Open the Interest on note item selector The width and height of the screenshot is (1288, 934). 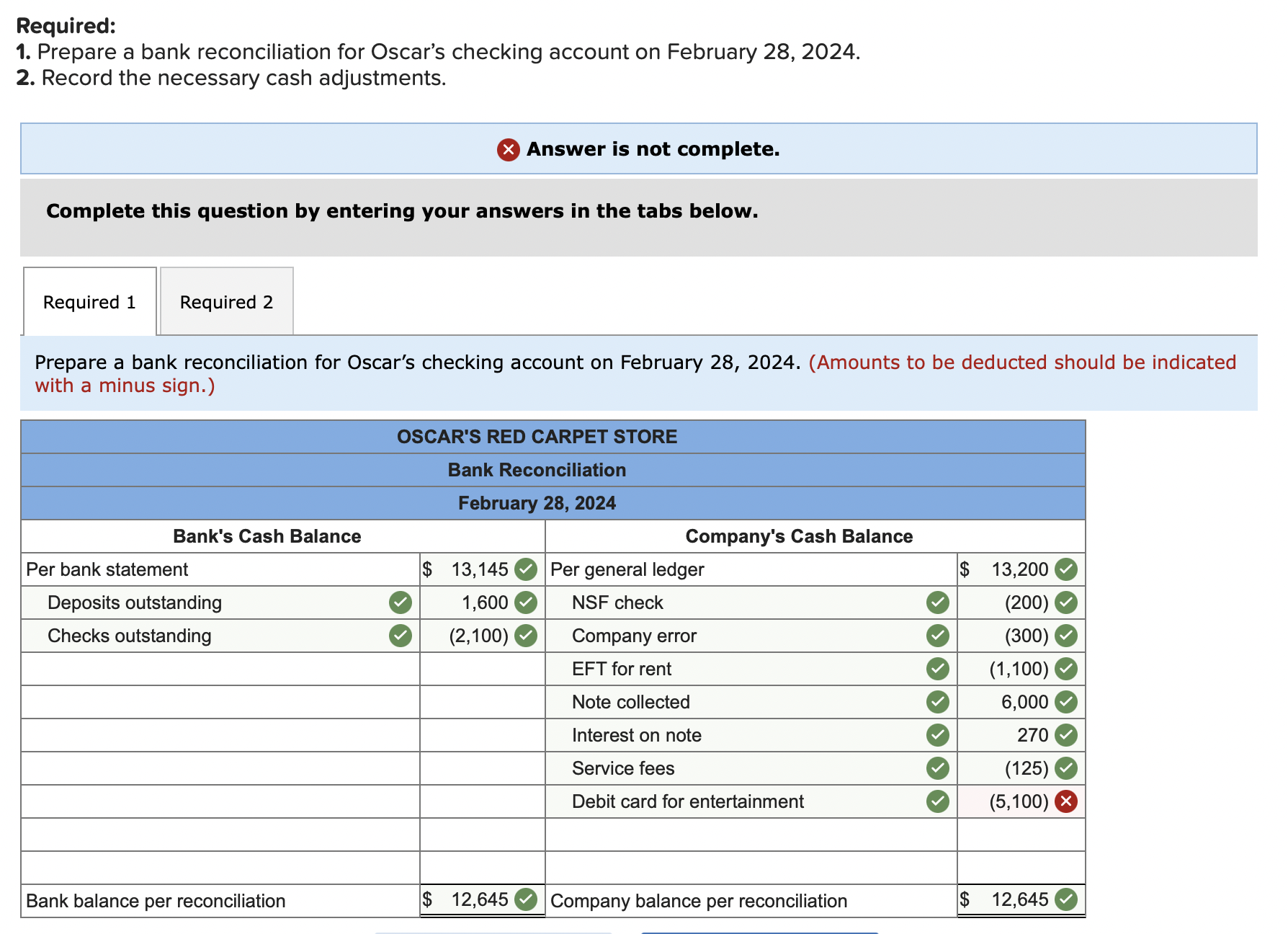click(x=751, y=735)
